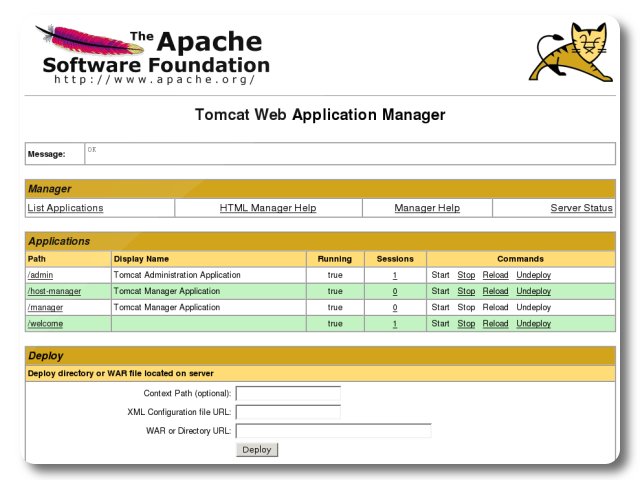
Task: Open the /host-manager application path
Action: (x=54, y=291)
